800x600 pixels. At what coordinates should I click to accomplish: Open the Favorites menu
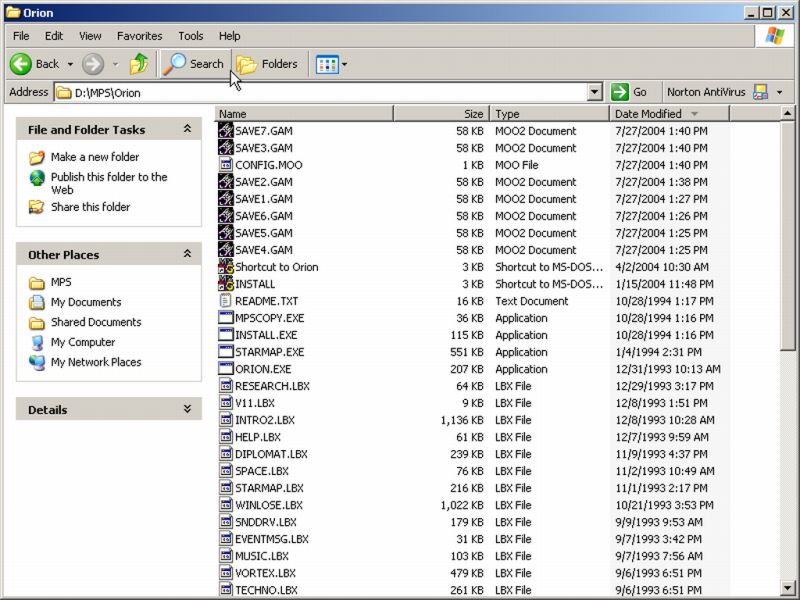click(x=139, y=36)
